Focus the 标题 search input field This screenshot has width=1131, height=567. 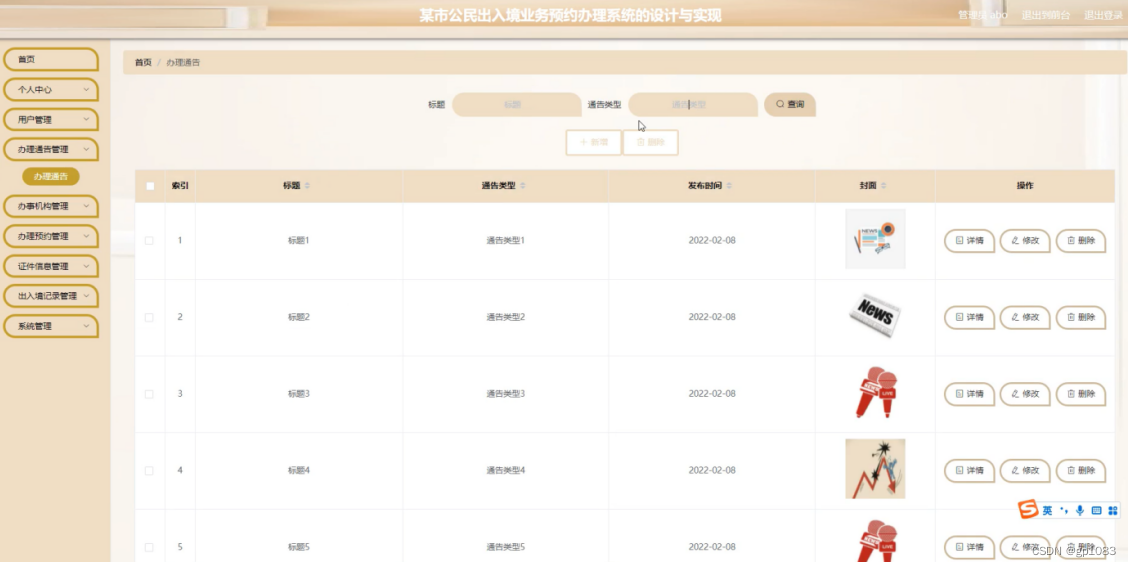(516, 105)
